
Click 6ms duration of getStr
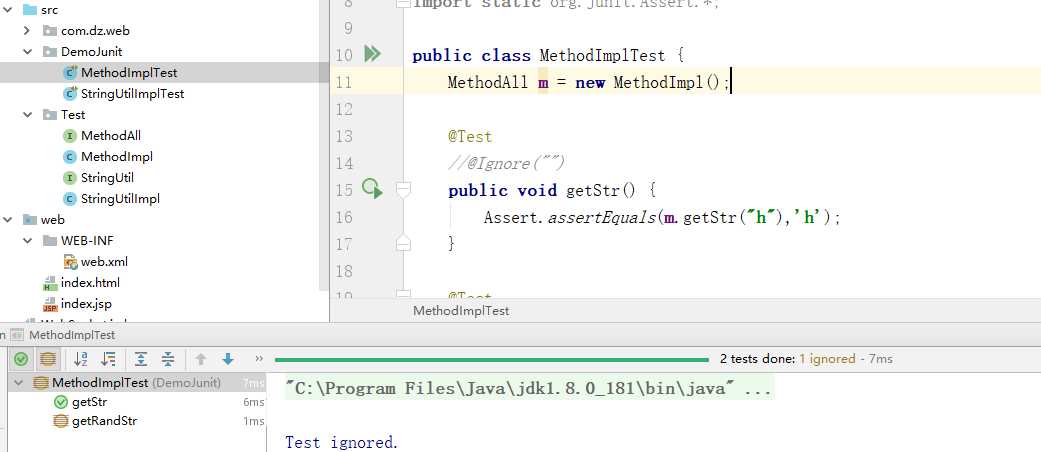tap(254, 402)
